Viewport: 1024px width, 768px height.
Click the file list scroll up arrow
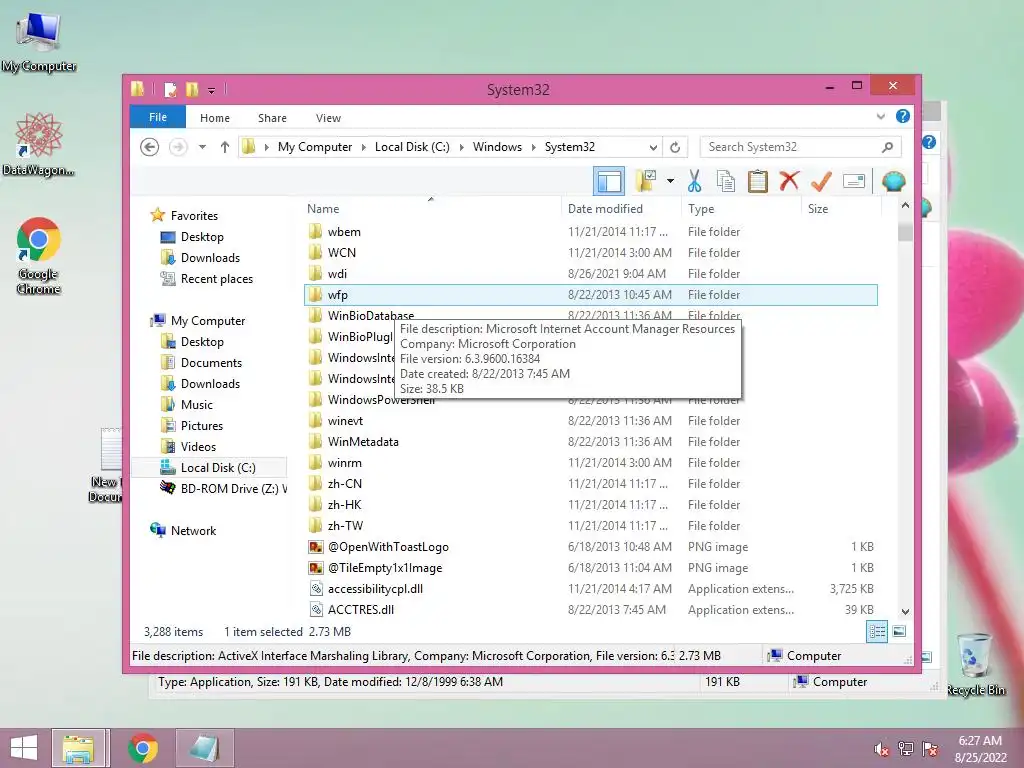pos(905,206)
